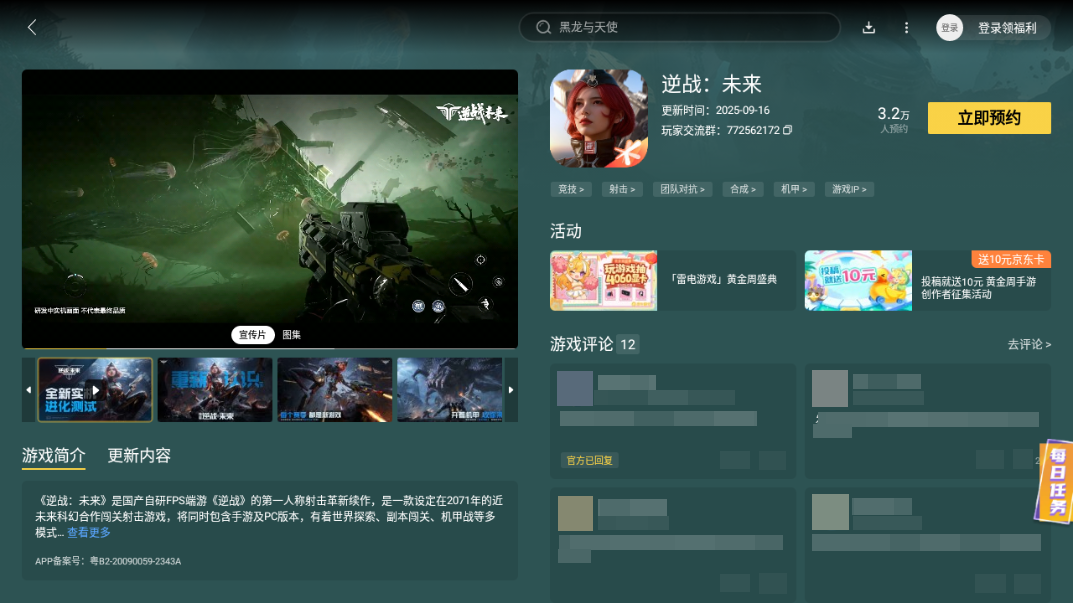This screenshot has width=1073, height=603.
Task: Open the 机甲 tag
Action: 794,190
